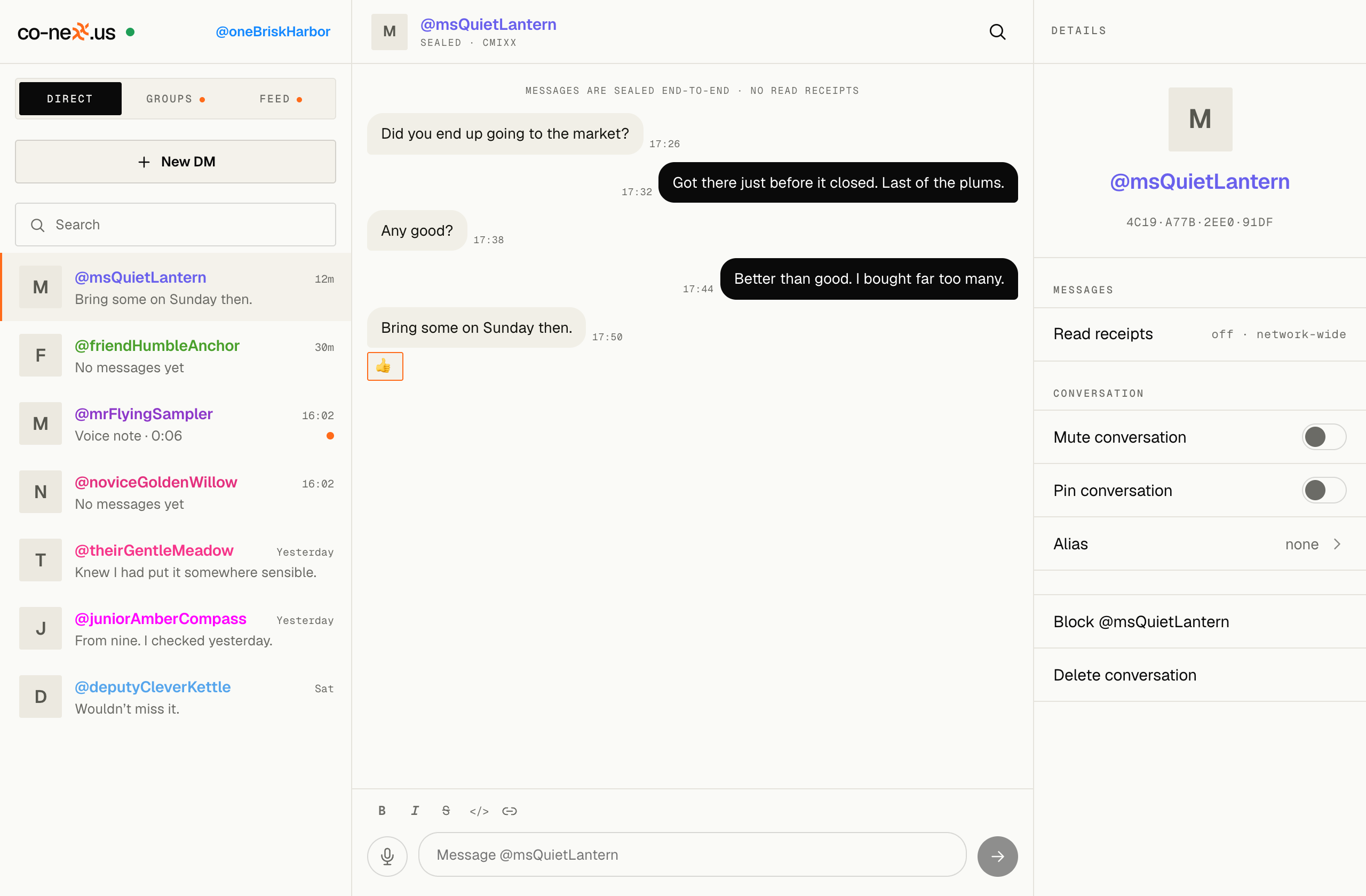This screenshot has width=1366, height=896.
Task: Click message 'Got there just before it closed'
Action: click(838, 182)
